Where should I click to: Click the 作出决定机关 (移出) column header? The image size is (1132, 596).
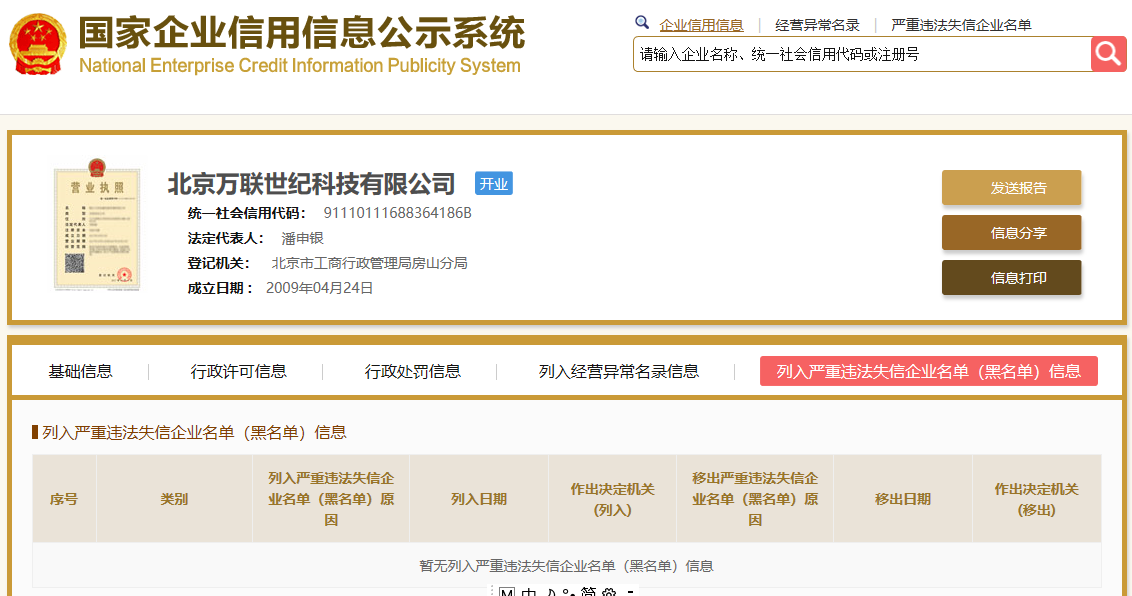coord(1036,499)
